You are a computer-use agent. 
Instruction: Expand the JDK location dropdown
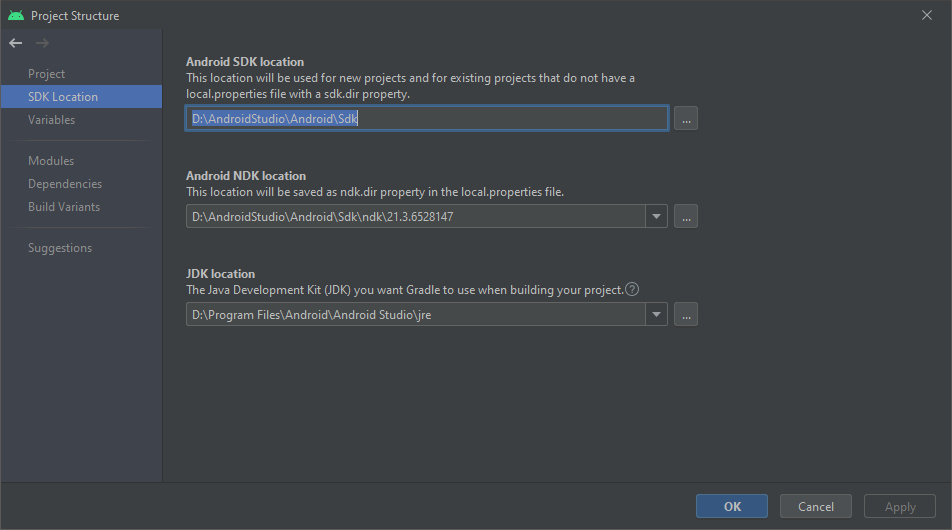coord(656,315)
